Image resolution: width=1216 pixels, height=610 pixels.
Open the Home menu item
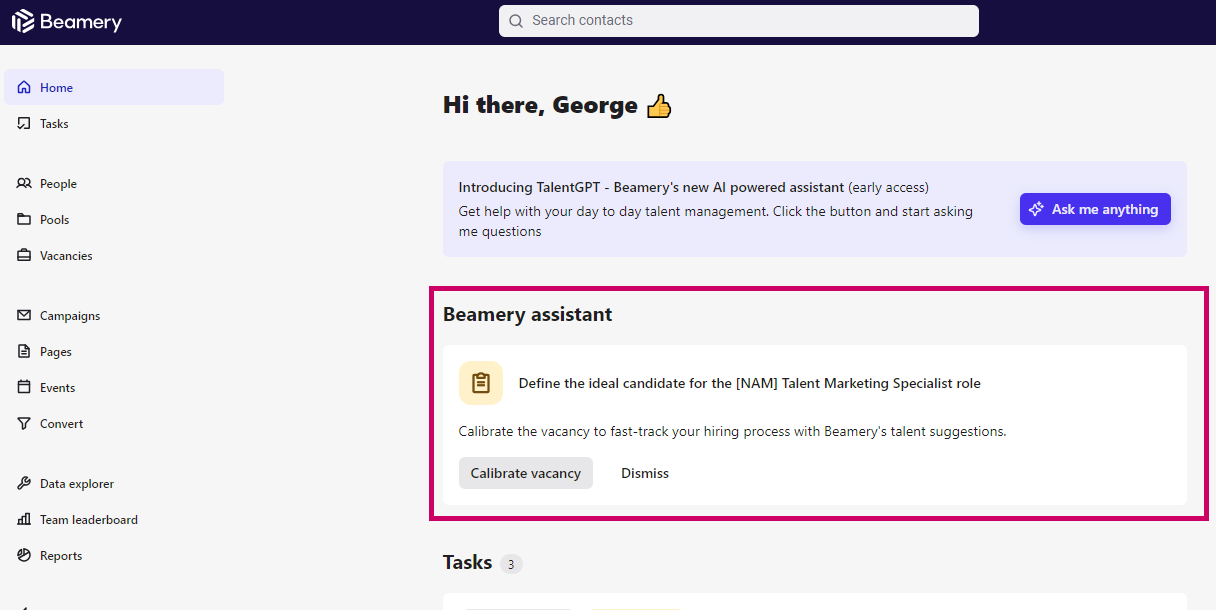[114, 88]
